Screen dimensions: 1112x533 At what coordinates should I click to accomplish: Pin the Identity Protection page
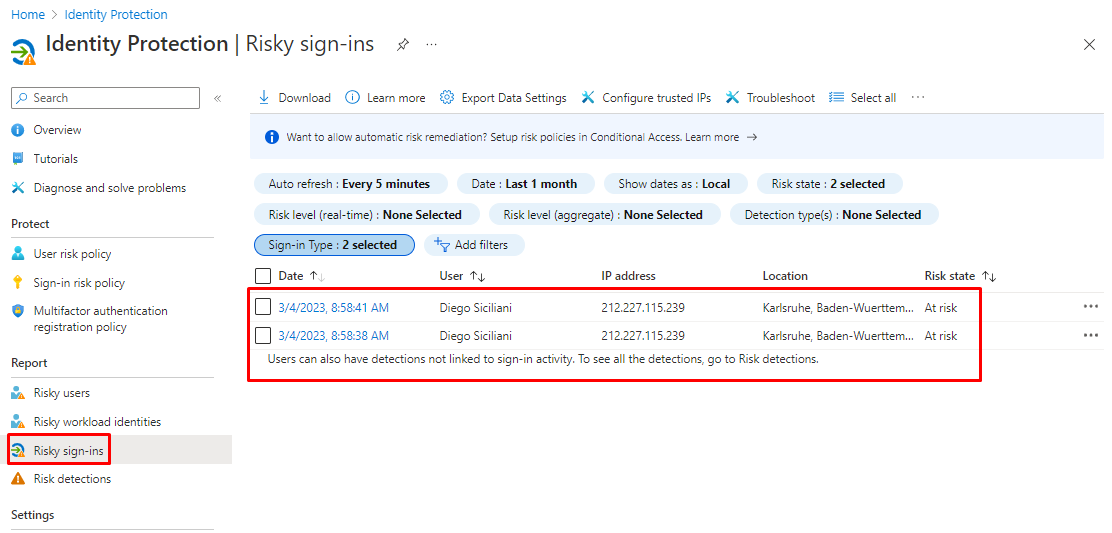(402, 45)
